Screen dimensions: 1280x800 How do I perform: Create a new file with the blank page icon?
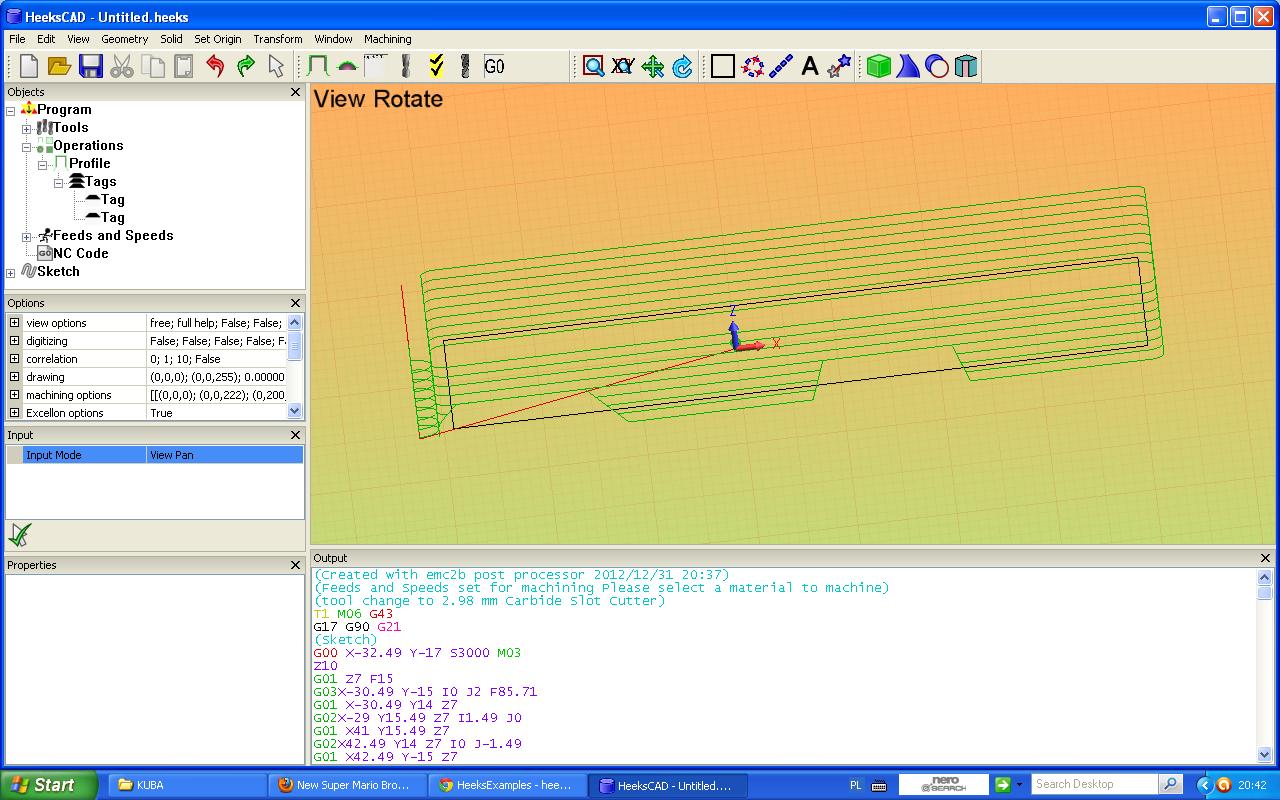tap(29, 66)
